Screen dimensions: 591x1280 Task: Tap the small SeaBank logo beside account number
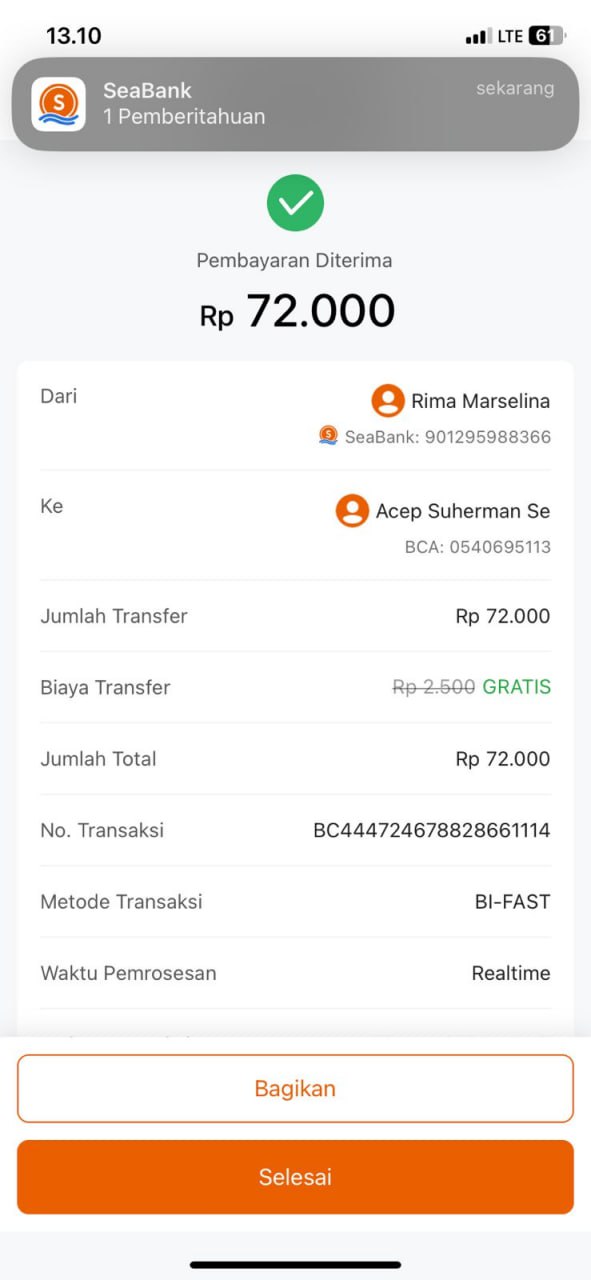tap(328, 435)
